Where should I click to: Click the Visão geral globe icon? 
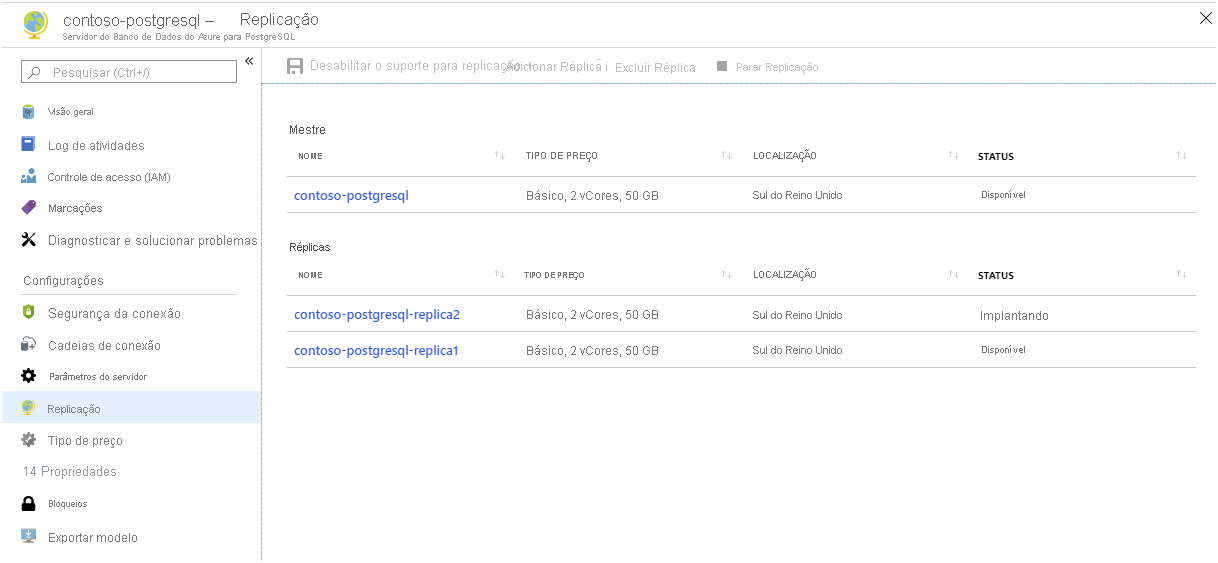coord(29,111)
